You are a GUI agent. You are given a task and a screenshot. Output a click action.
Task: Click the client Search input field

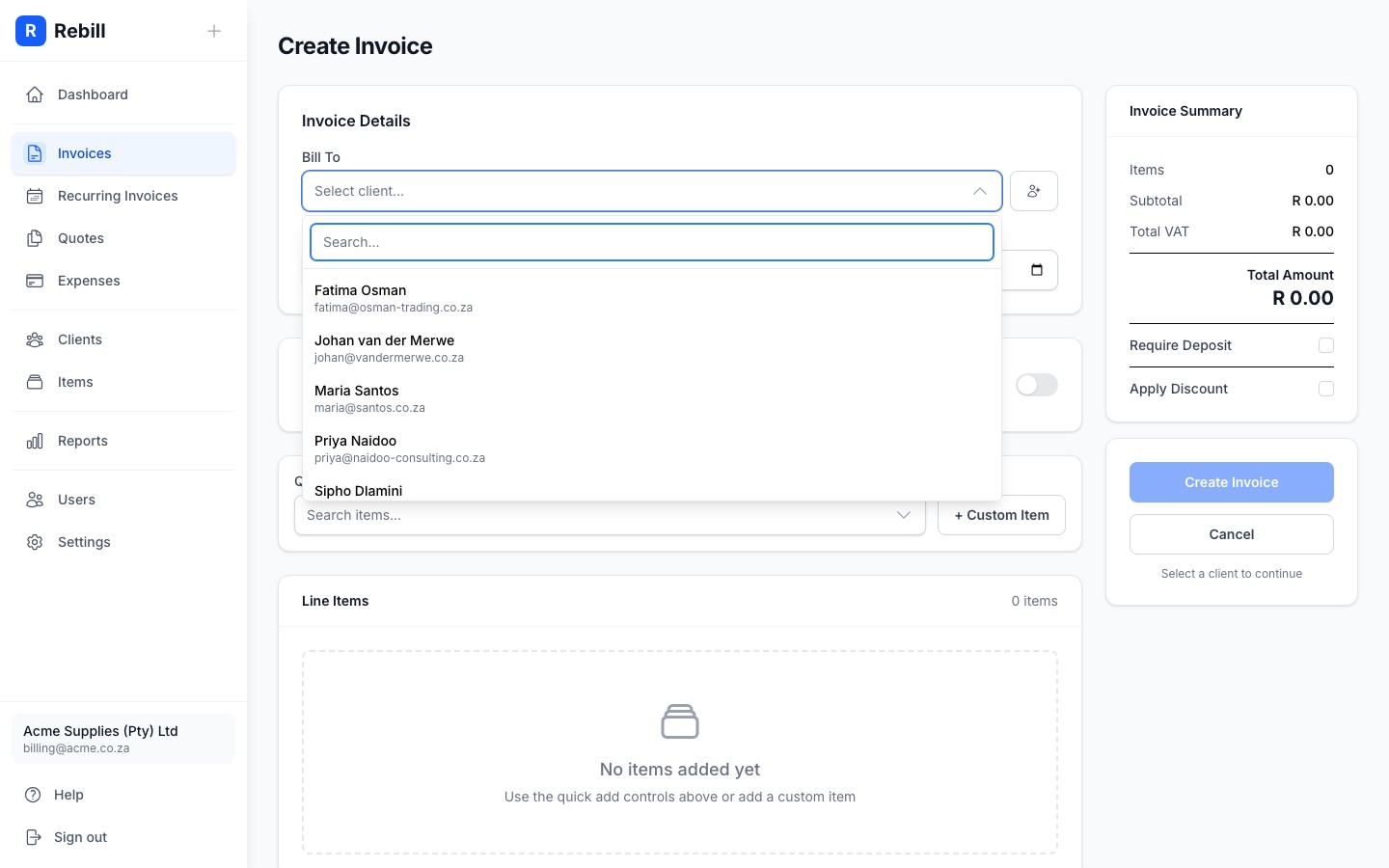(652, 242)
